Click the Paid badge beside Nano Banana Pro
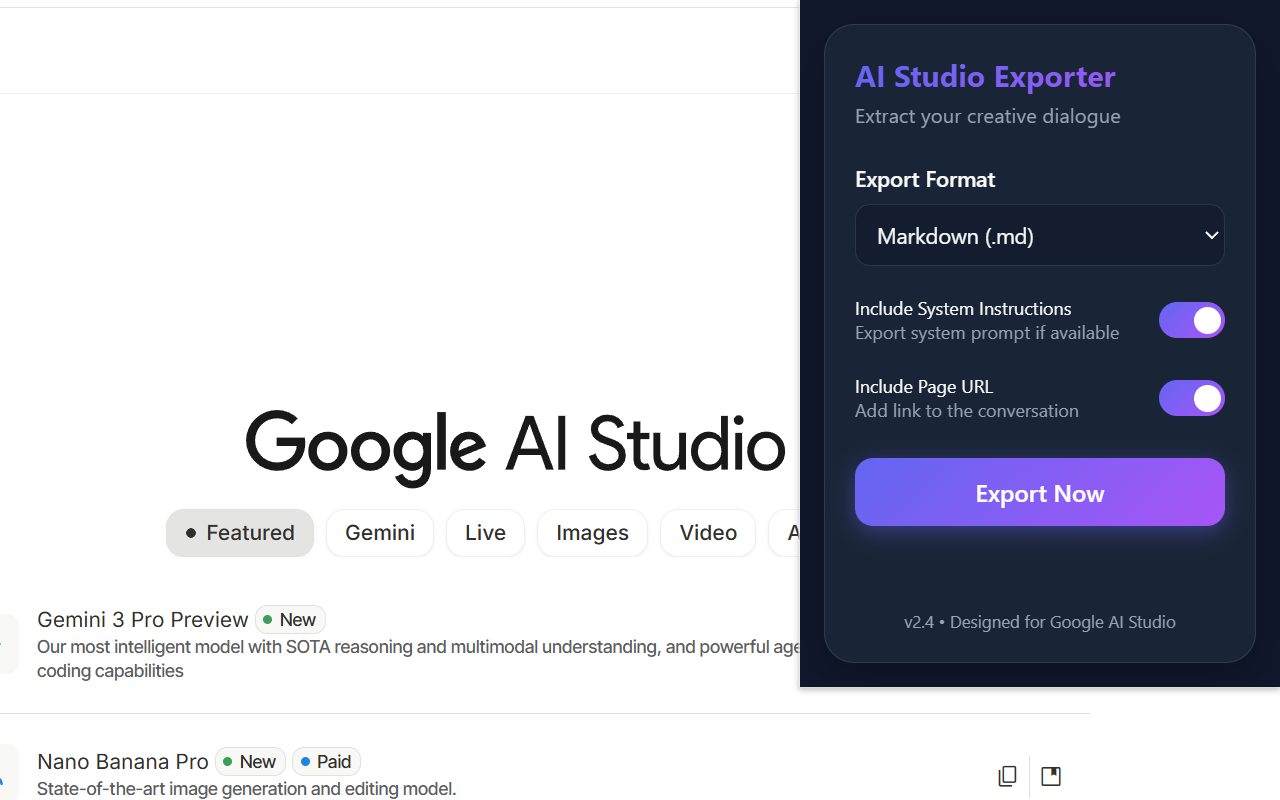 (326, 762)
